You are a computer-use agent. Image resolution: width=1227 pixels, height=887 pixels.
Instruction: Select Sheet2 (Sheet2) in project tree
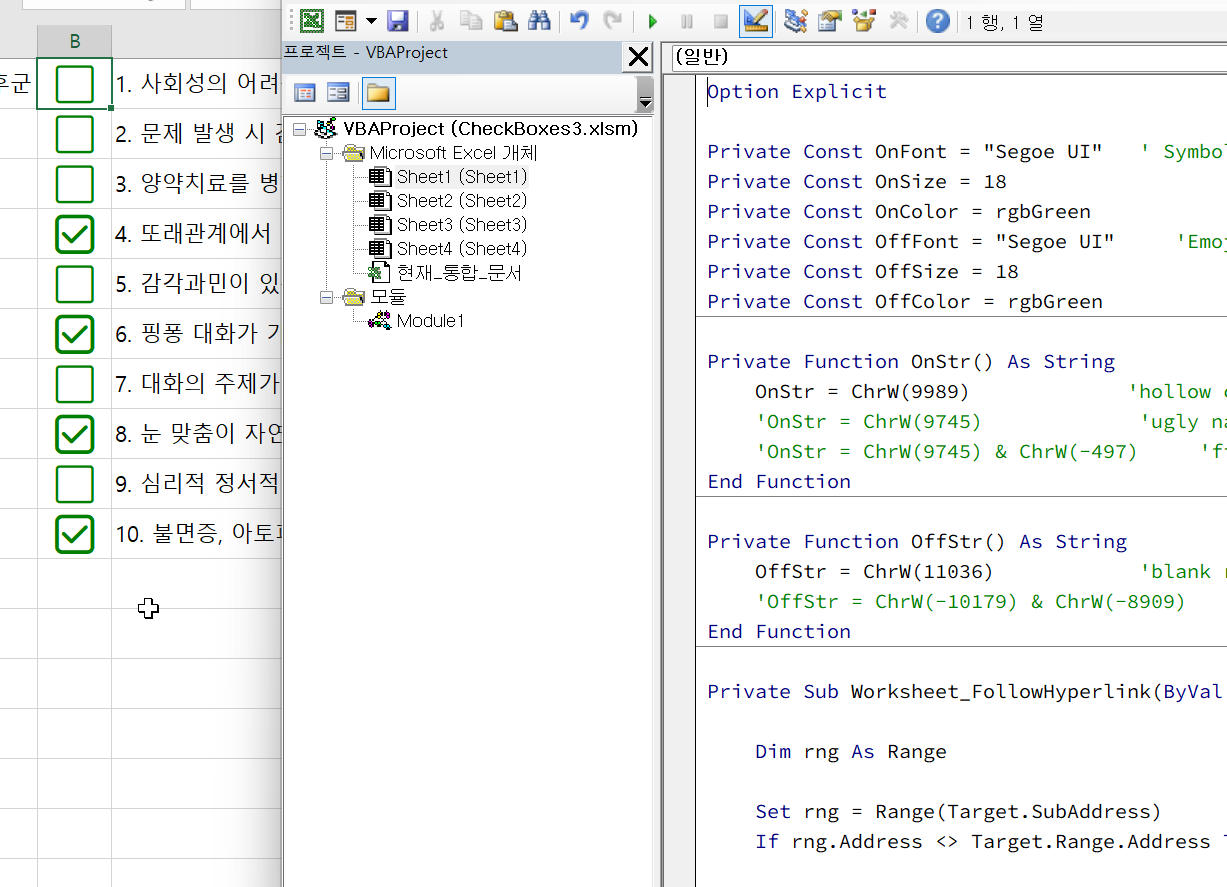(x=461, y=200)
